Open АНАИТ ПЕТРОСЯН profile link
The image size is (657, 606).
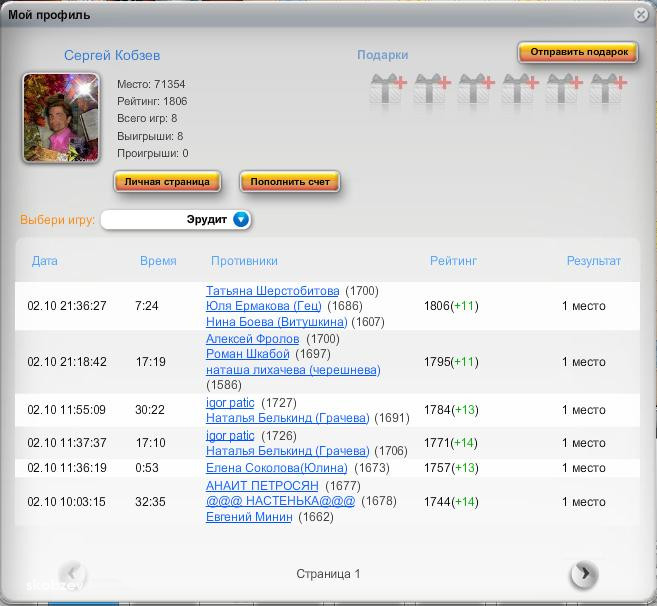click(262, 486)
